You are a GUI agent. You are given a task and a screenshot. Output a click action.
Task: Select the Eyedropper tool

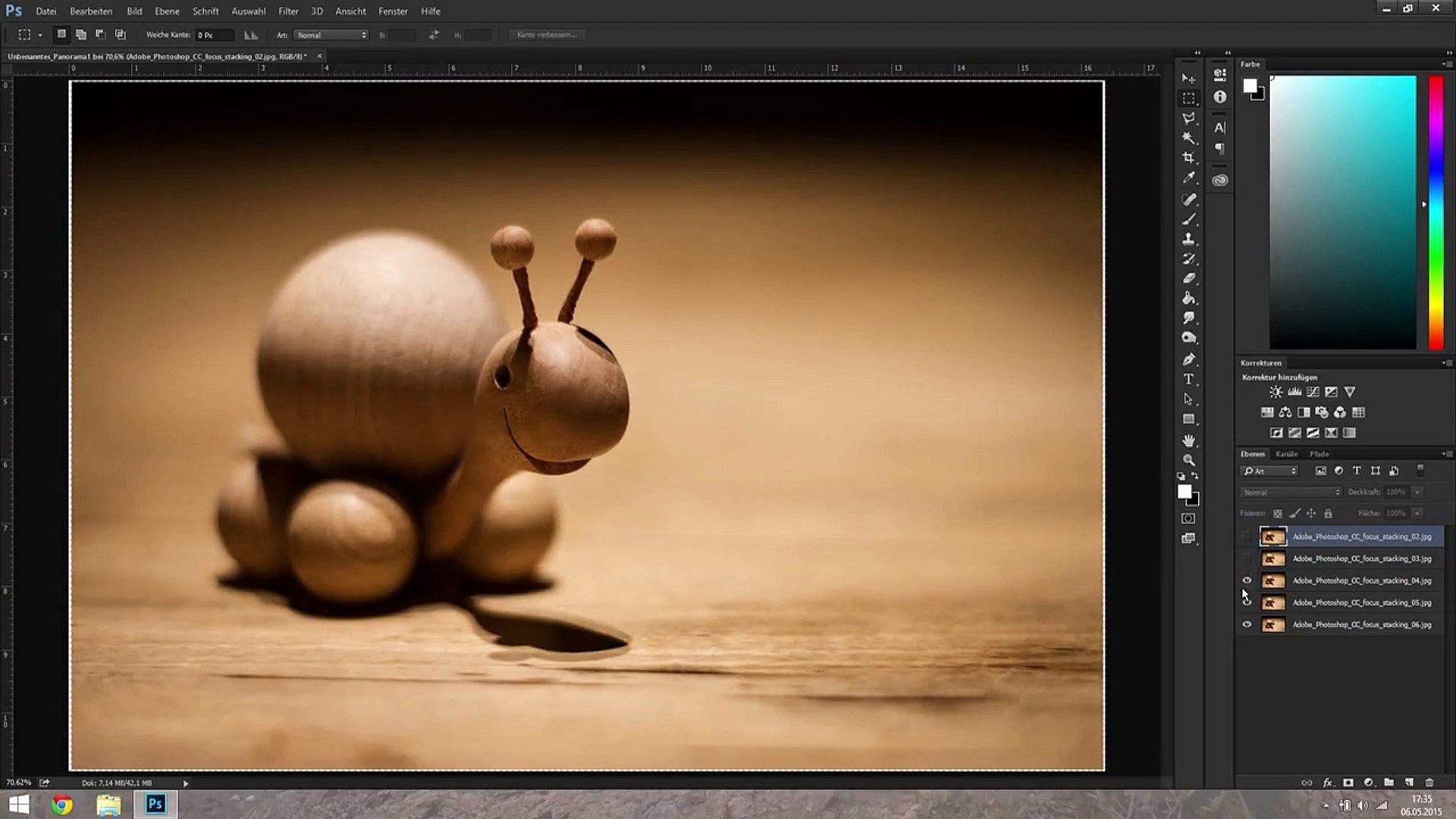1188,178
